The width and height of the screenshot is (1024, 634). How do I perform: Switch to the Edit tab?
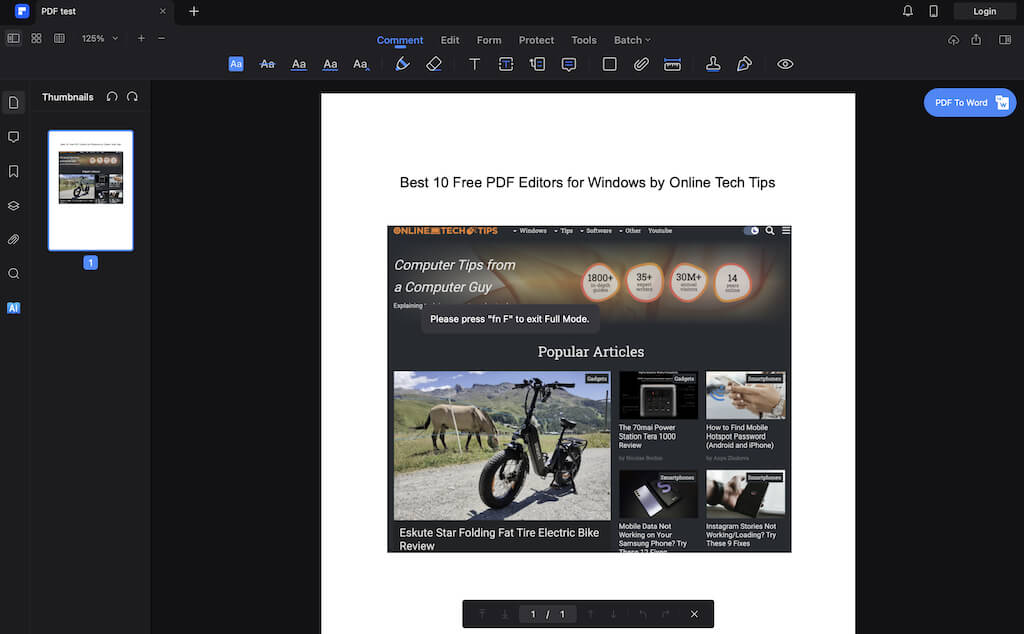click(x=450, y=40)
